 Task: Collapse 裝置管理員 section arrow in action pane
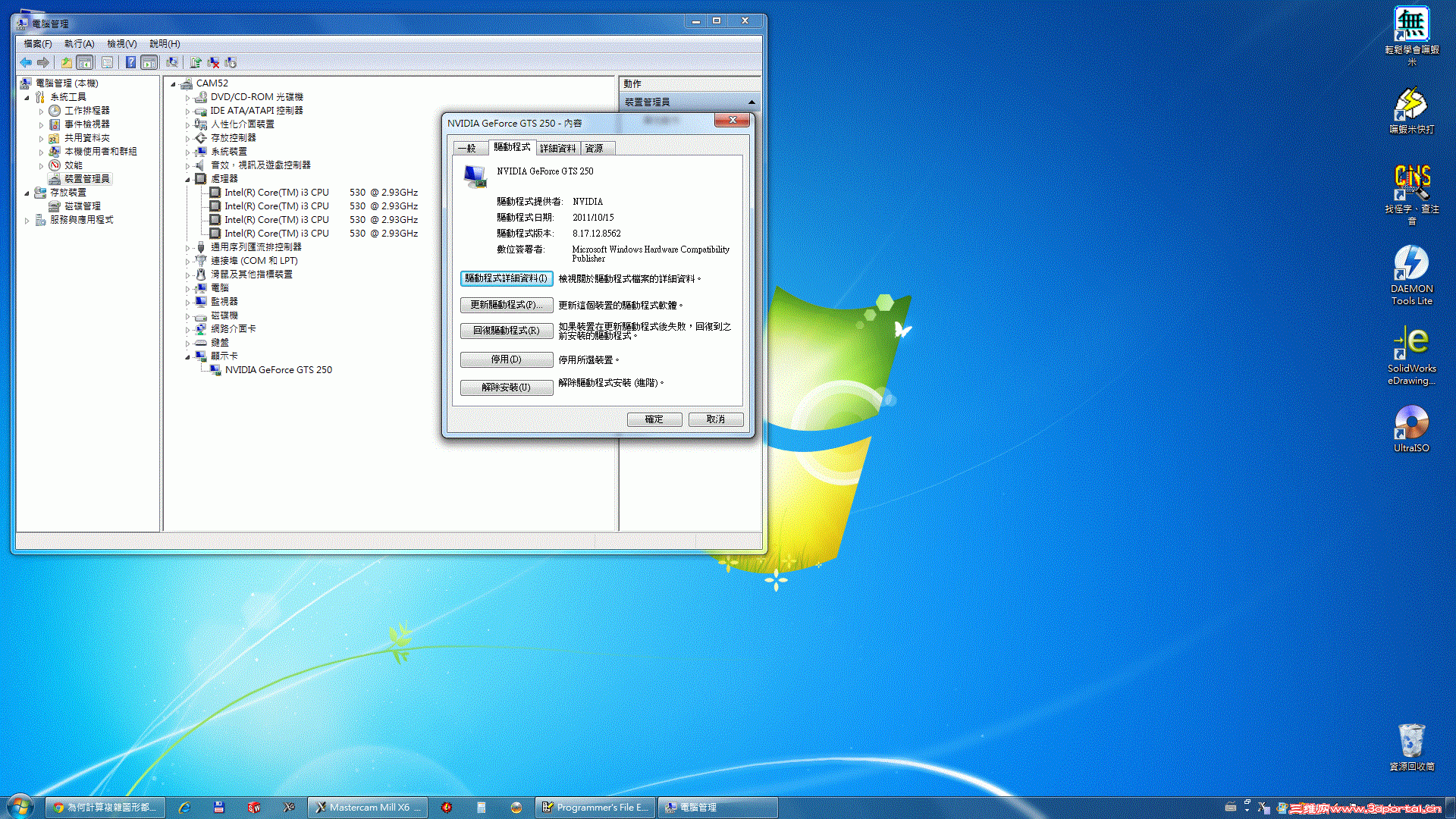tap(752, 102)
